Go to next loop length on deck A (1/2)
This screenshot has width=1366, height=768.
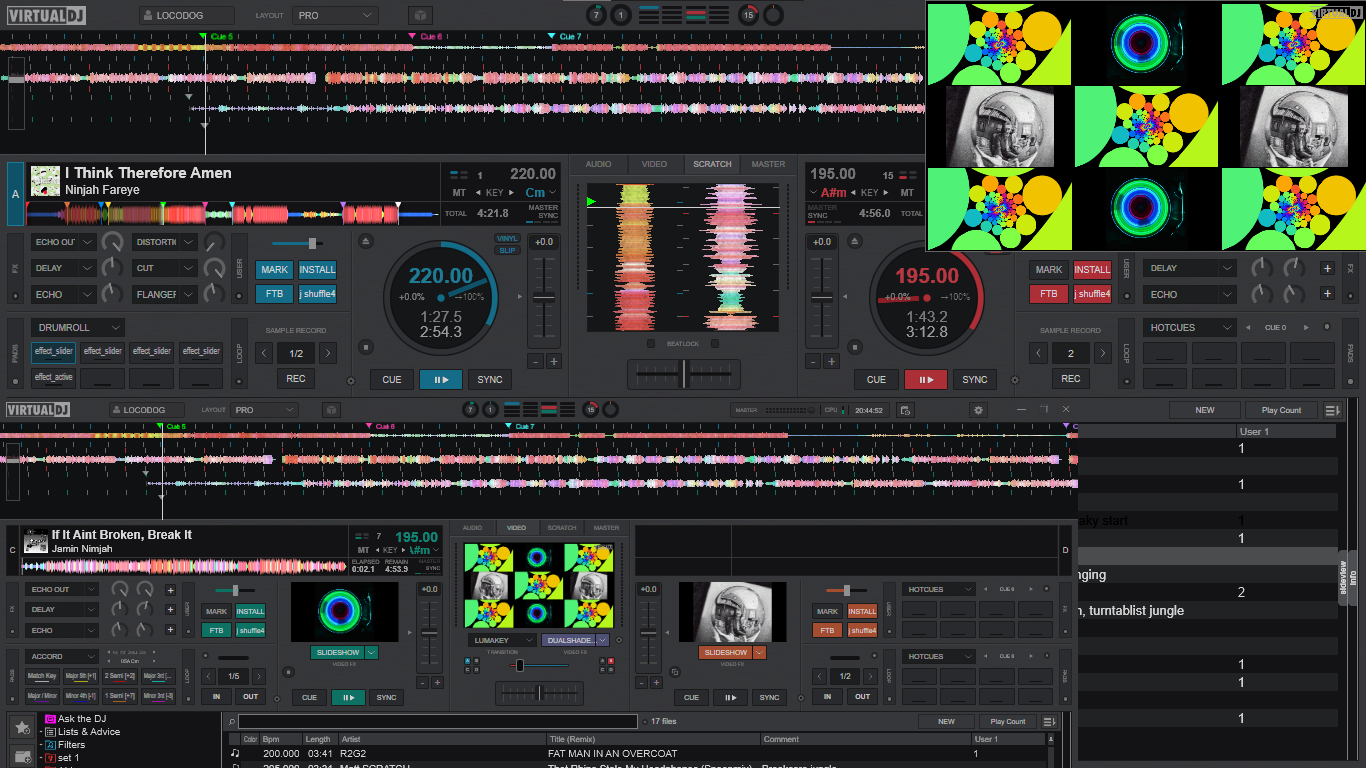click(327, 353)
